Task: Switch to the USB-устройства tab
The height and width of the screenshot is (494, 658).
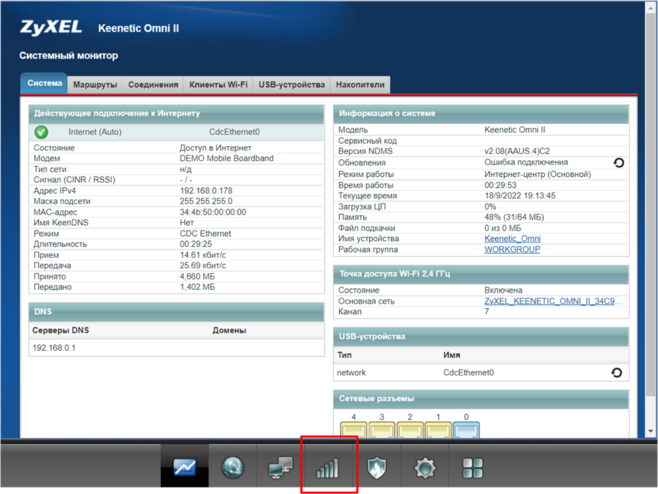Action: click(292, 85)
